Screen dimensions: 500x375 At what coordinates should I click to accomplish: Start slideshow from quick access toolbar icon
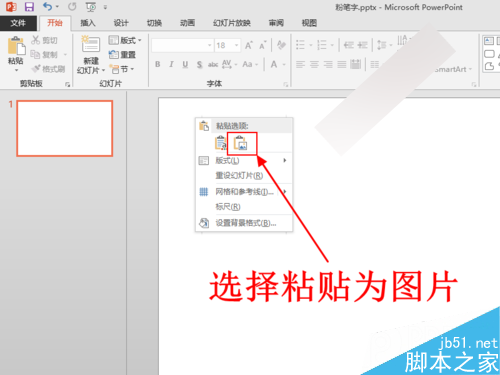coord(91,7)
